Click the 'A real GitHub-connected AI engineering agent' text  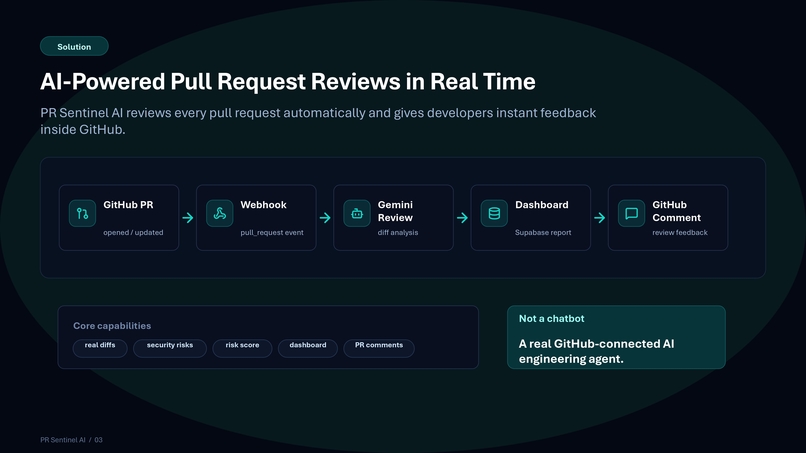tap(596, 351)
